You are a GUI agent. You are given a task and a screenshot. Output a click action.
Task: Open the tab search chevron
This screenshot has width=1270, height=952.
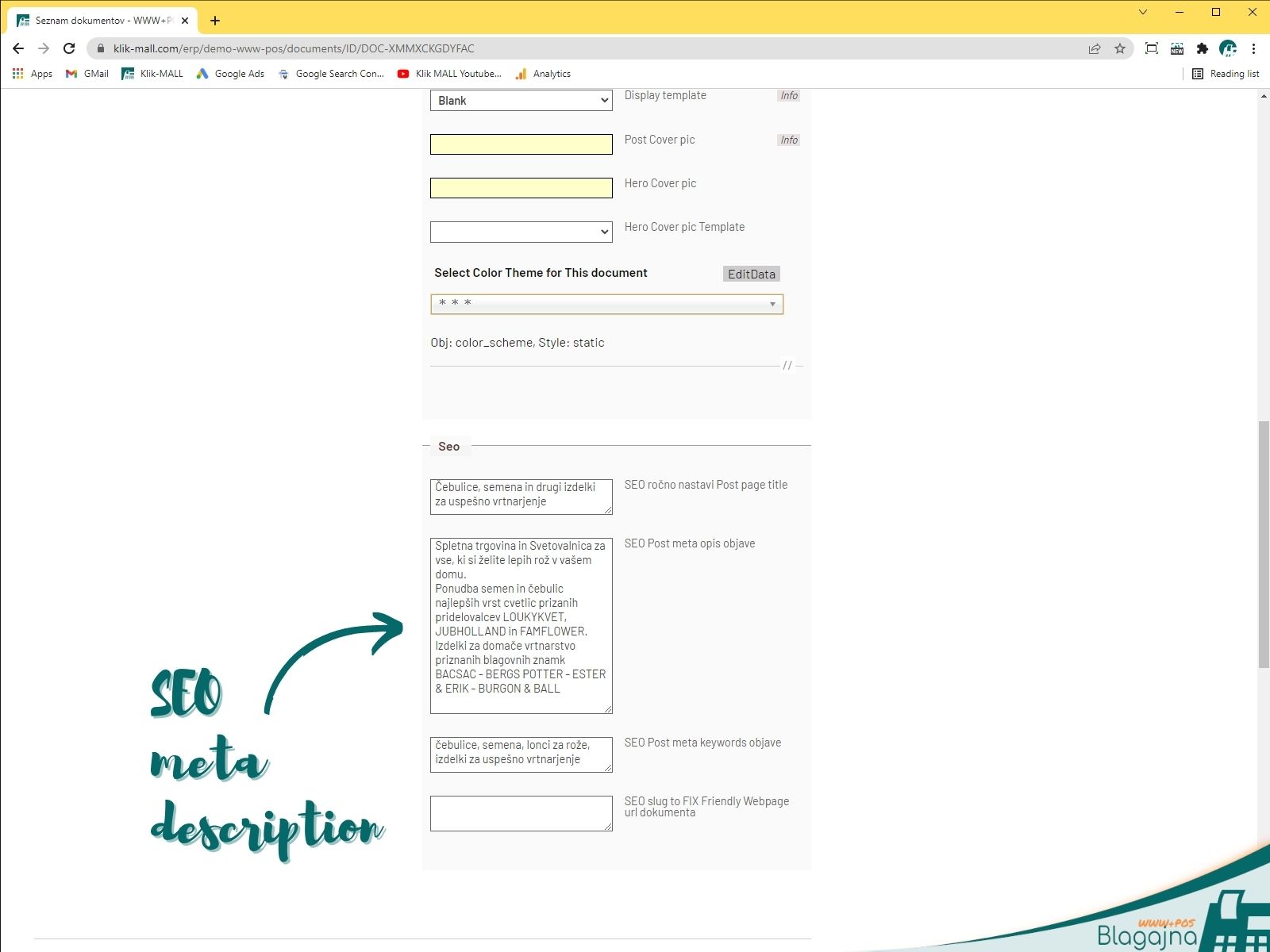click(1143, 12)
